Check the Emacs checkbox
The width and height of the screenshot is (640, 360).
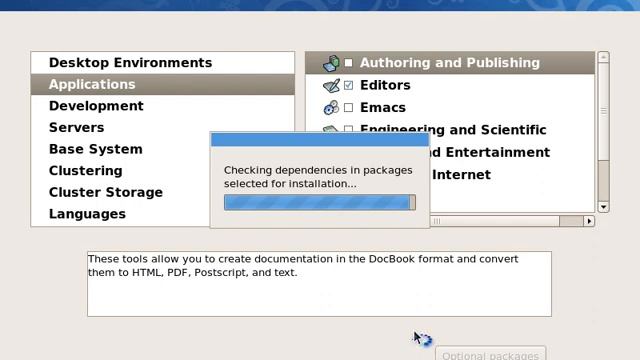pos(348,108)
